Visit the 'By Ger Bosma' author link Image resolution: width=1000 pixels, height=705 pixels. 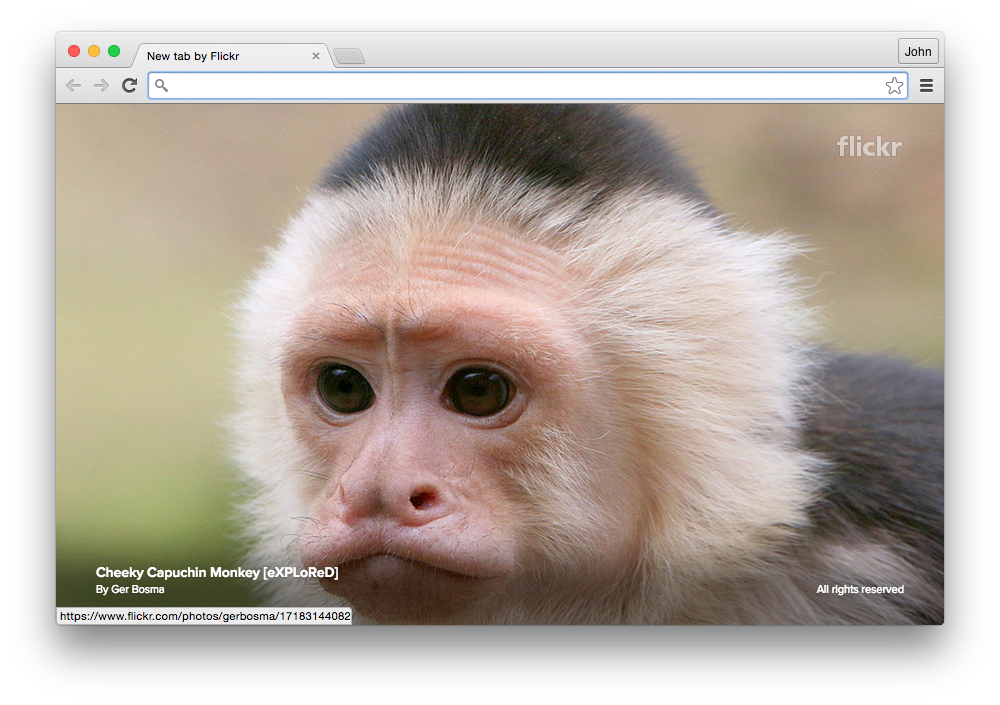tap(130, 590)
